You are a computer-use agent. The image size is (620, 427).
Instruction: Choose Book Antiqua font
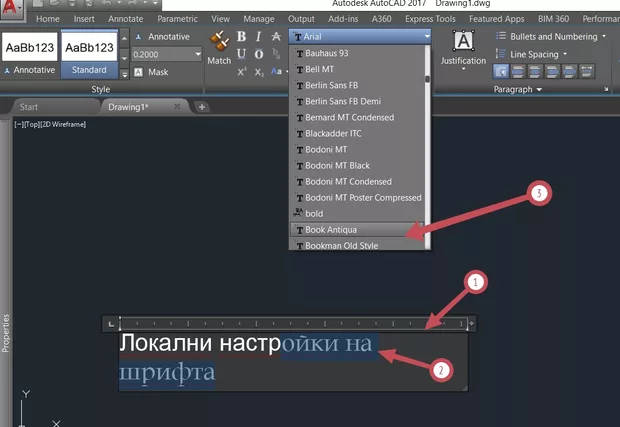point(357,229)
